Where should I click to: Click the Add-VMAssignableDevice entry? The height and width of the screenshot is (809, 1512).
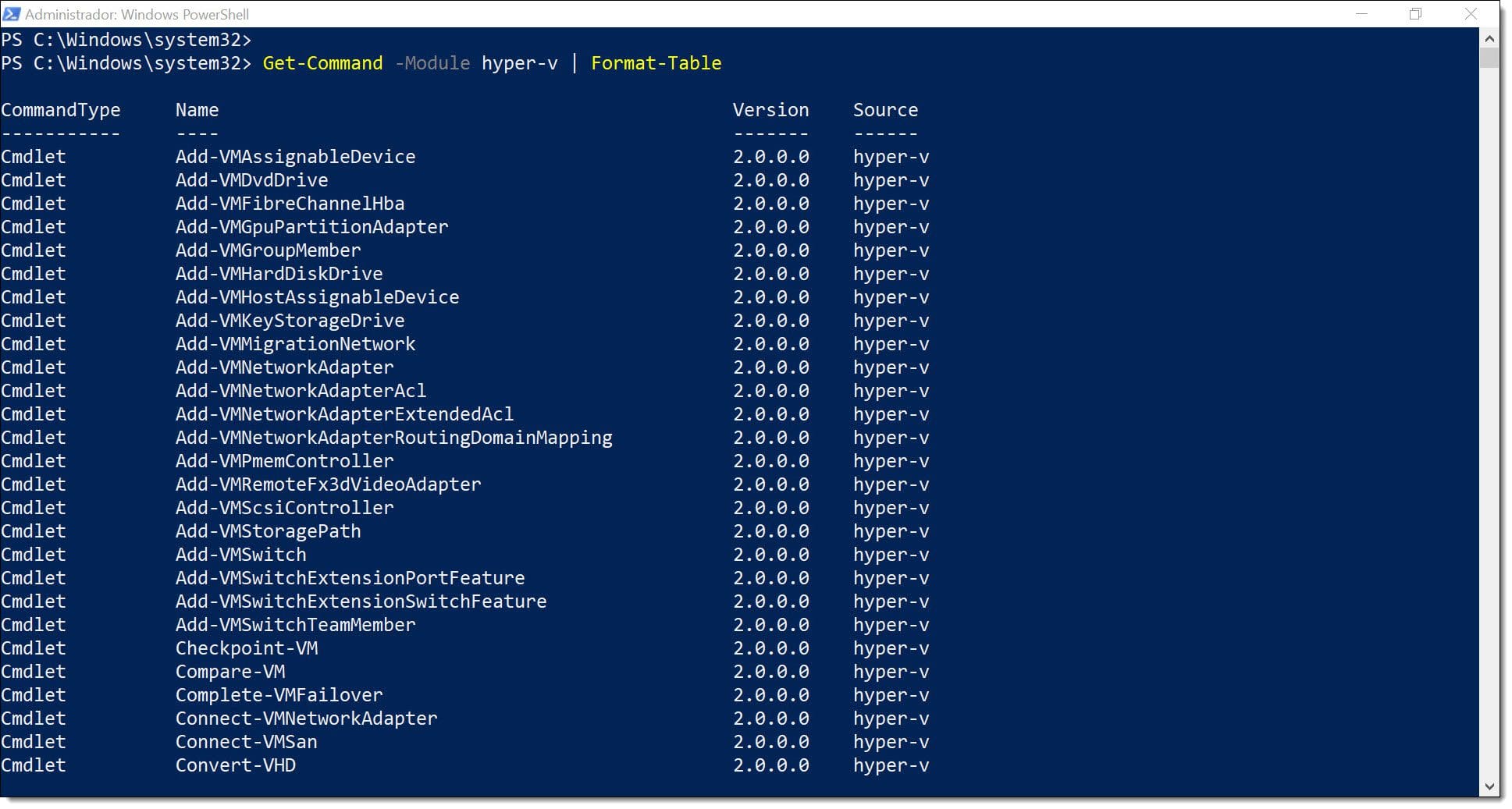tap(295, 157)
